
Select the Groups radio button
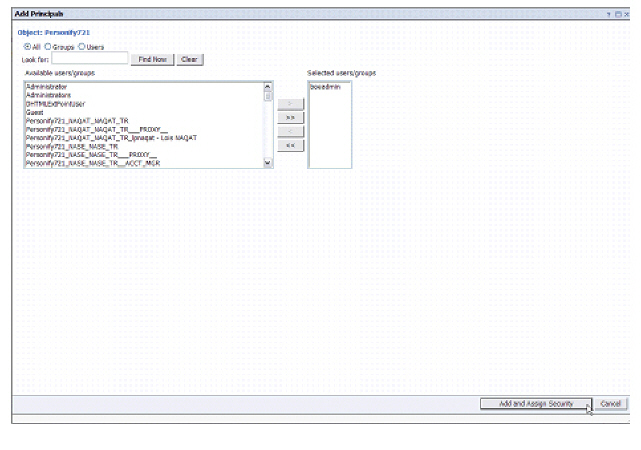pos(47,46)
